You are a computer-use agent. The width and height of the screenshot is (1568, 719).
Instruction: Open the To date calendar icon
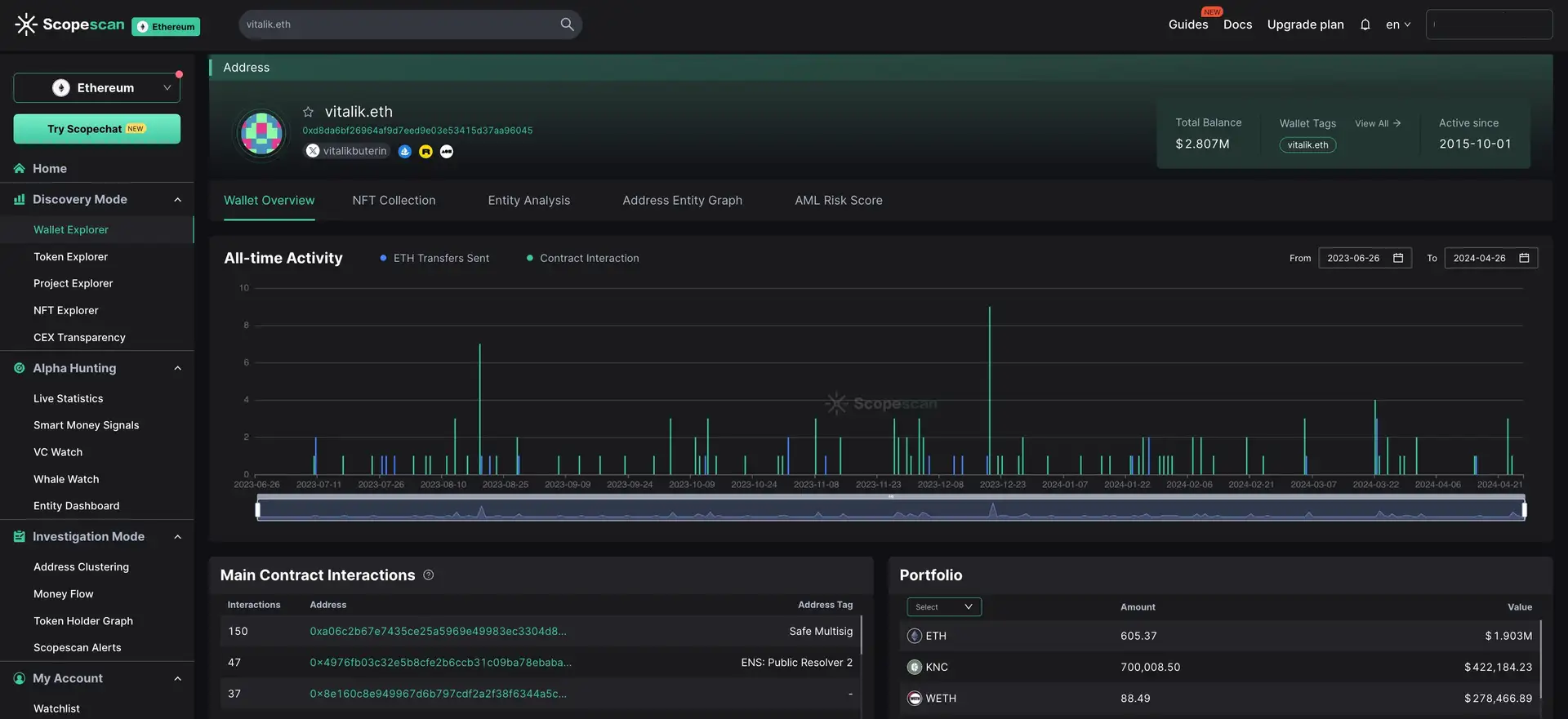(x=1523, y=258)
